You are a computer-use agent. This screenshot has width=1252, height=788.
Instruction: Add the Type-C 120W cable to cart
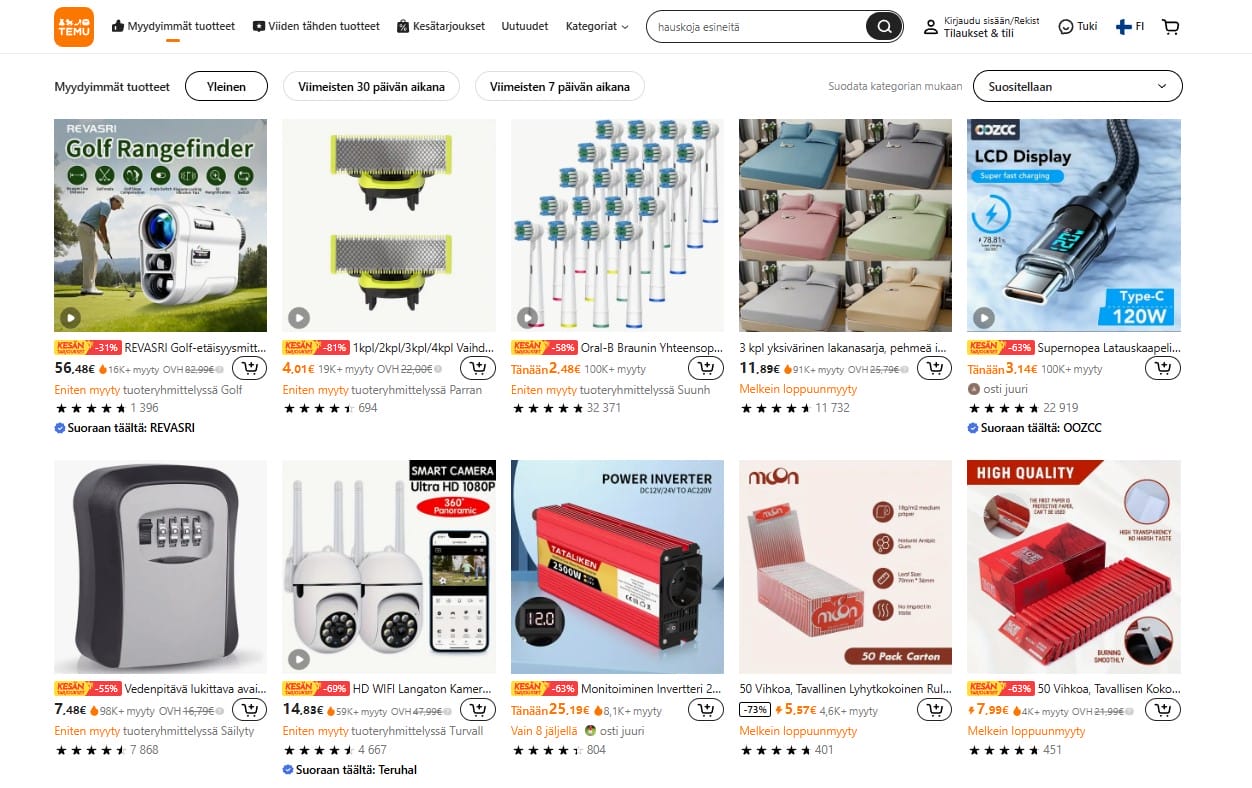[1163, 368]
